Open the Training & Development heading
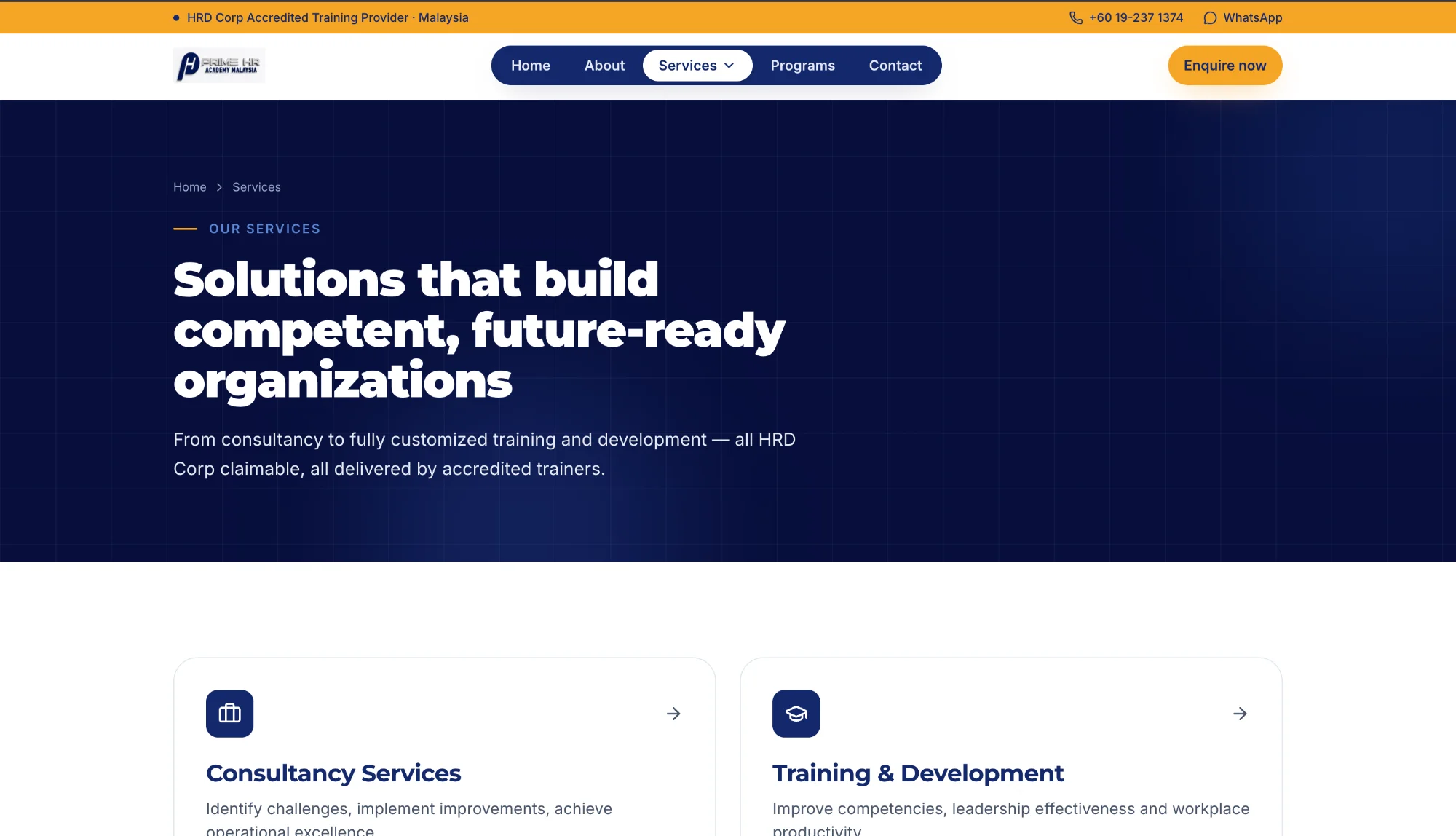The image size is (1456, 836). click(918, 773)
